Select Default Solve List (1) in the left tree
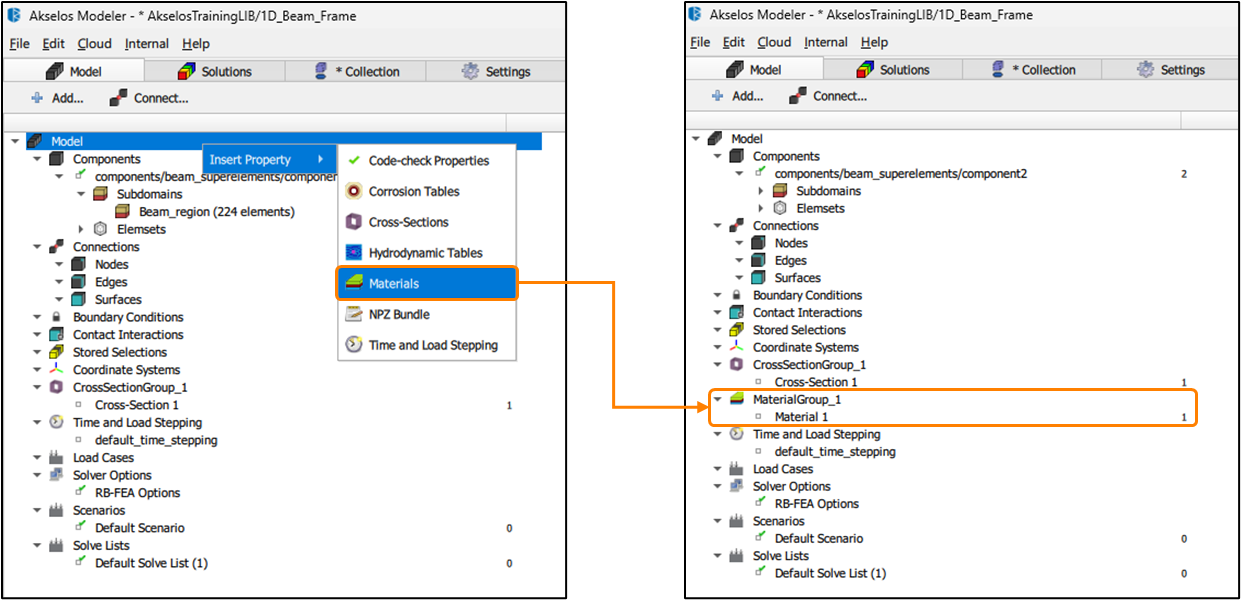The image size is (1241, 600). 151,563
